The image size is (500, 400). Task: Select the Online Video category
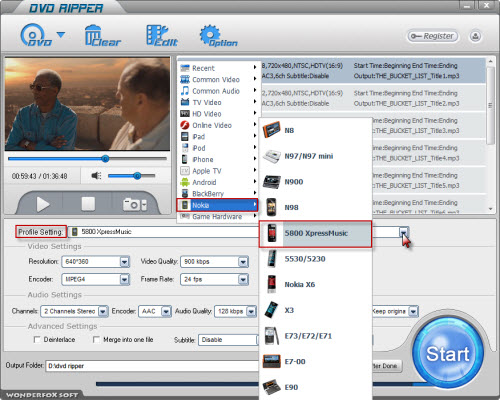point(218,125)
